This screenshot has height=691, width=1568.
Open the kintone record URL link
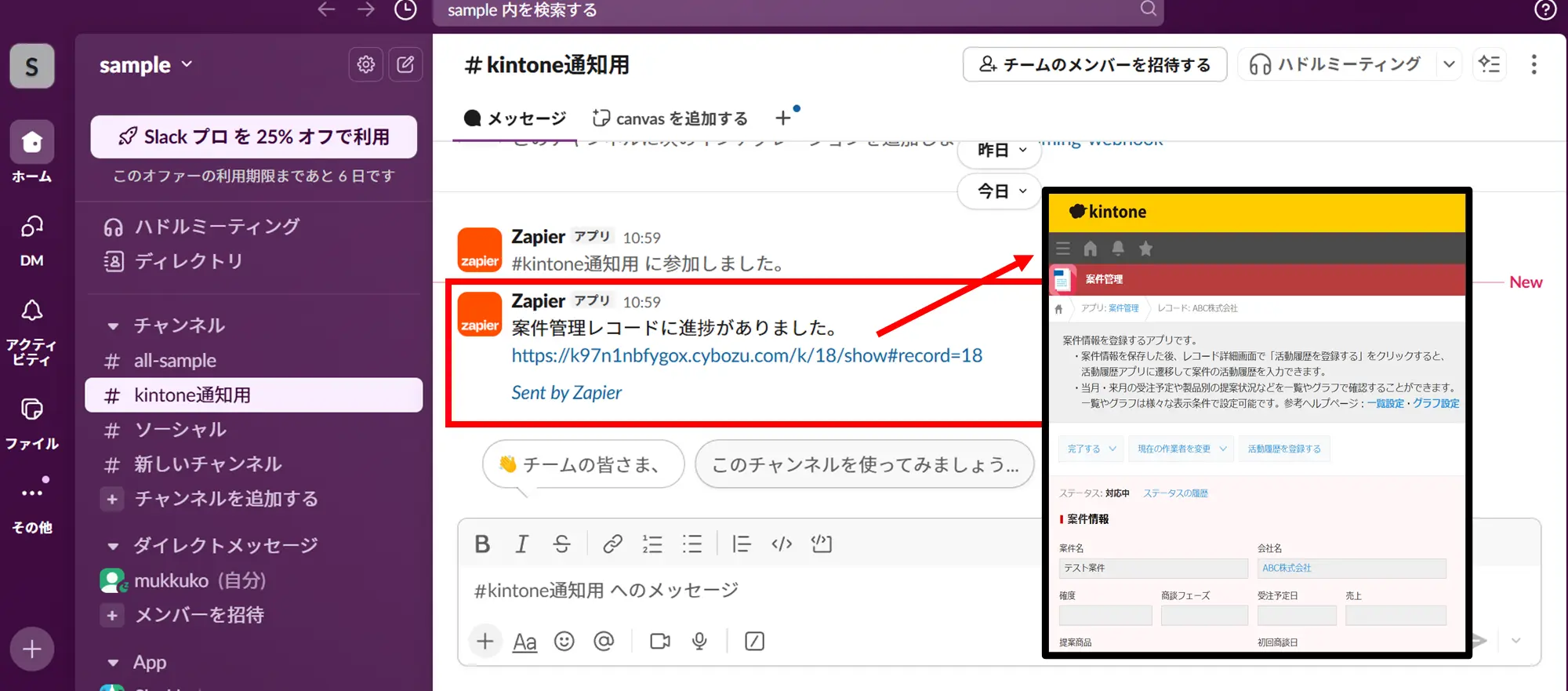click(x=746, y=355)
